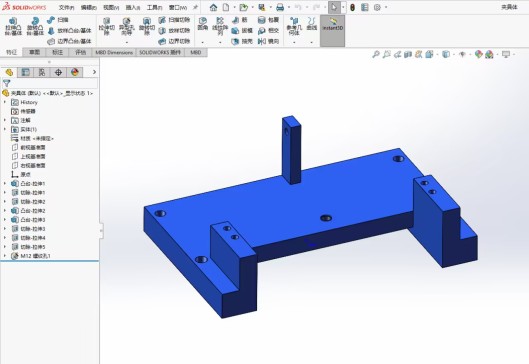Image resolution: width=529 pixels, height=364 pixels.
Task: Open the 编辑 (Edit) menu
Action: pos(89,7)
